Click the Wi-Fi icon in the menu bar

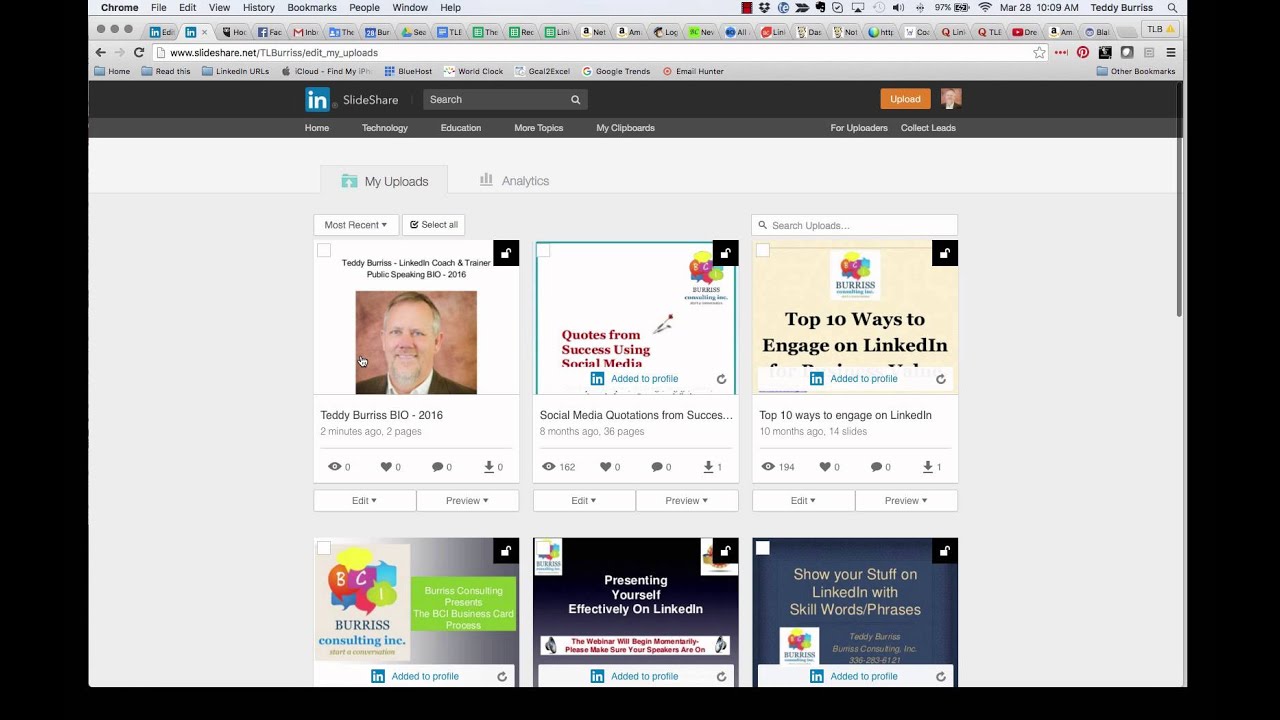[985, 7]
